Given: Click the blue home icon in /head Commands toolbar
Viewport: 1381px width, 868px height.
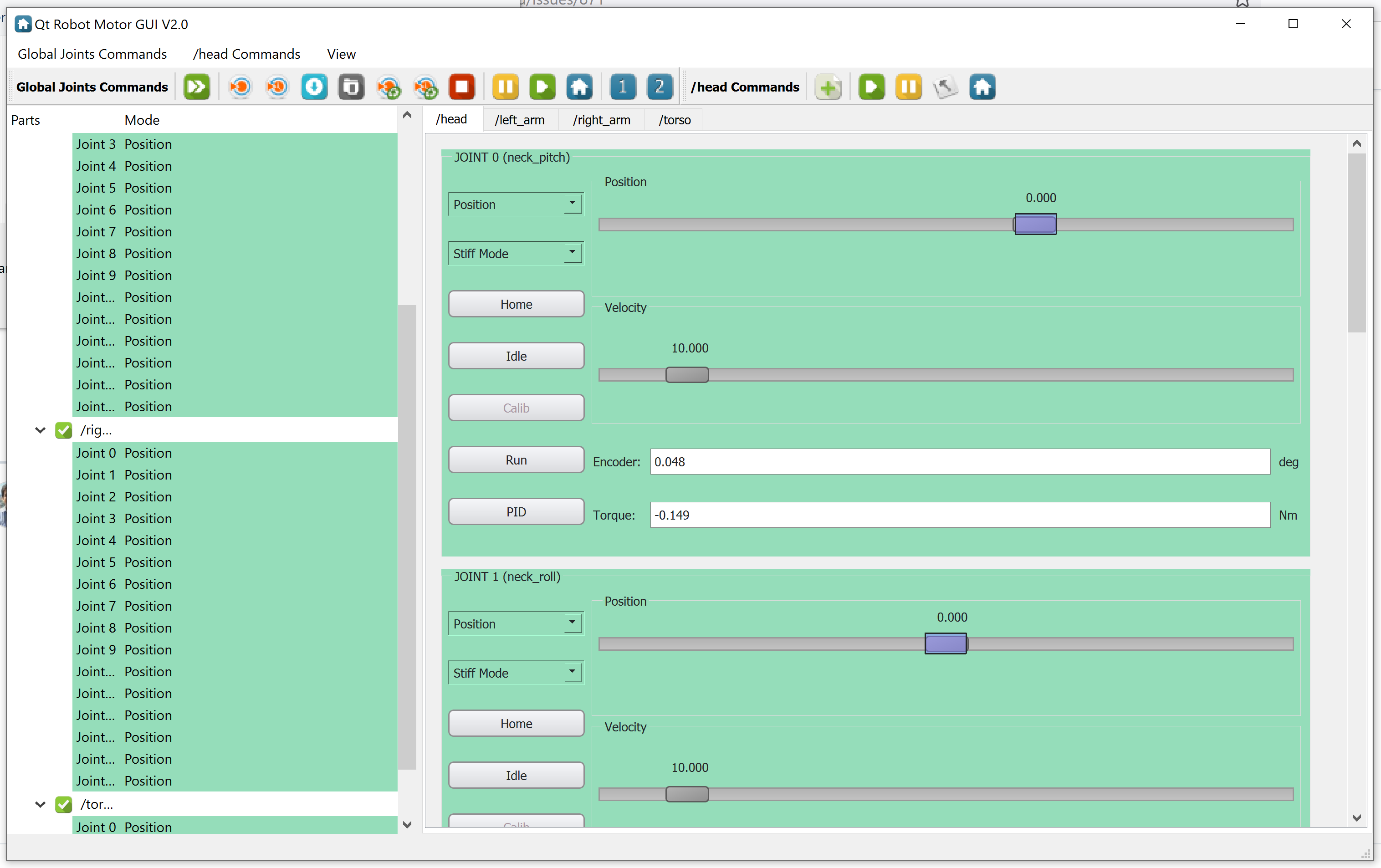Looking at the screenshot, I should [982, 88].
